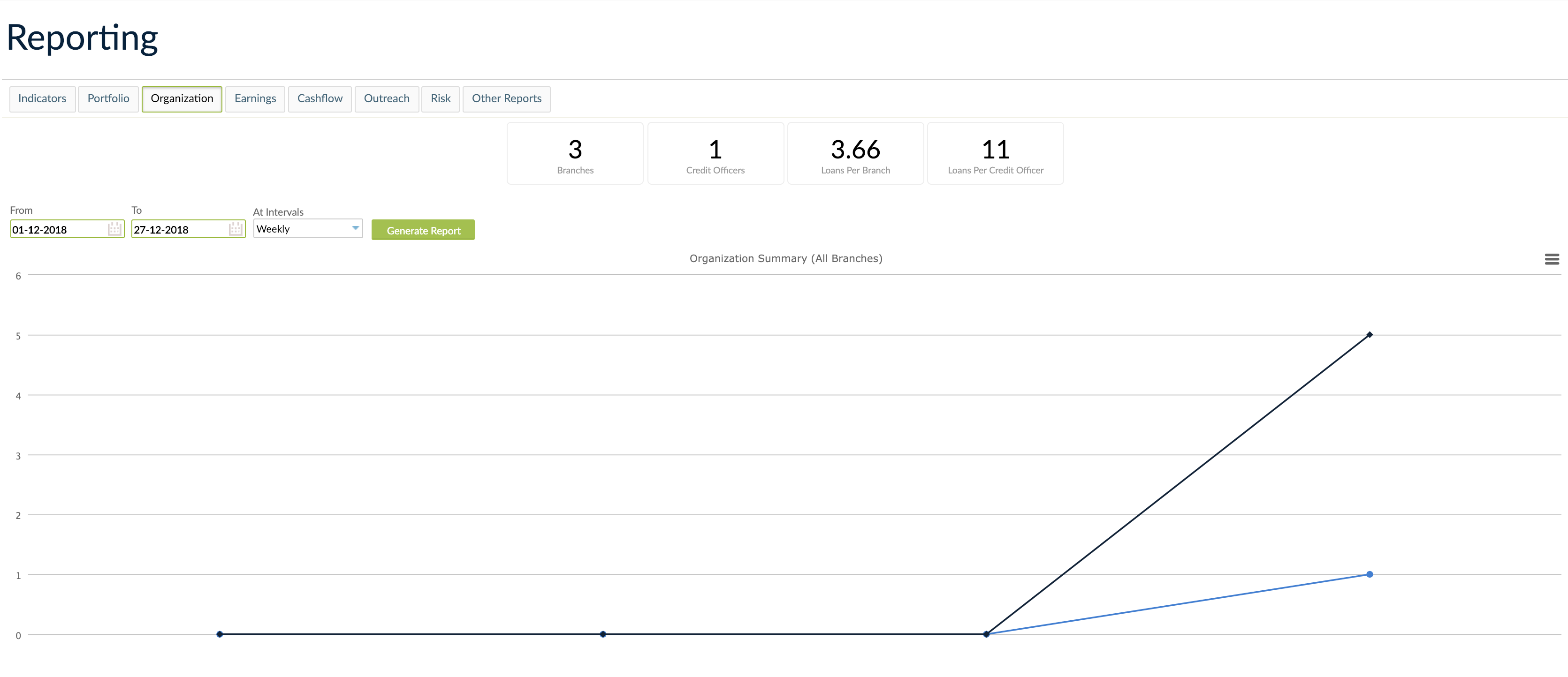Click the Branches stat card
The image size is (1568, 677).
[575, 153]
